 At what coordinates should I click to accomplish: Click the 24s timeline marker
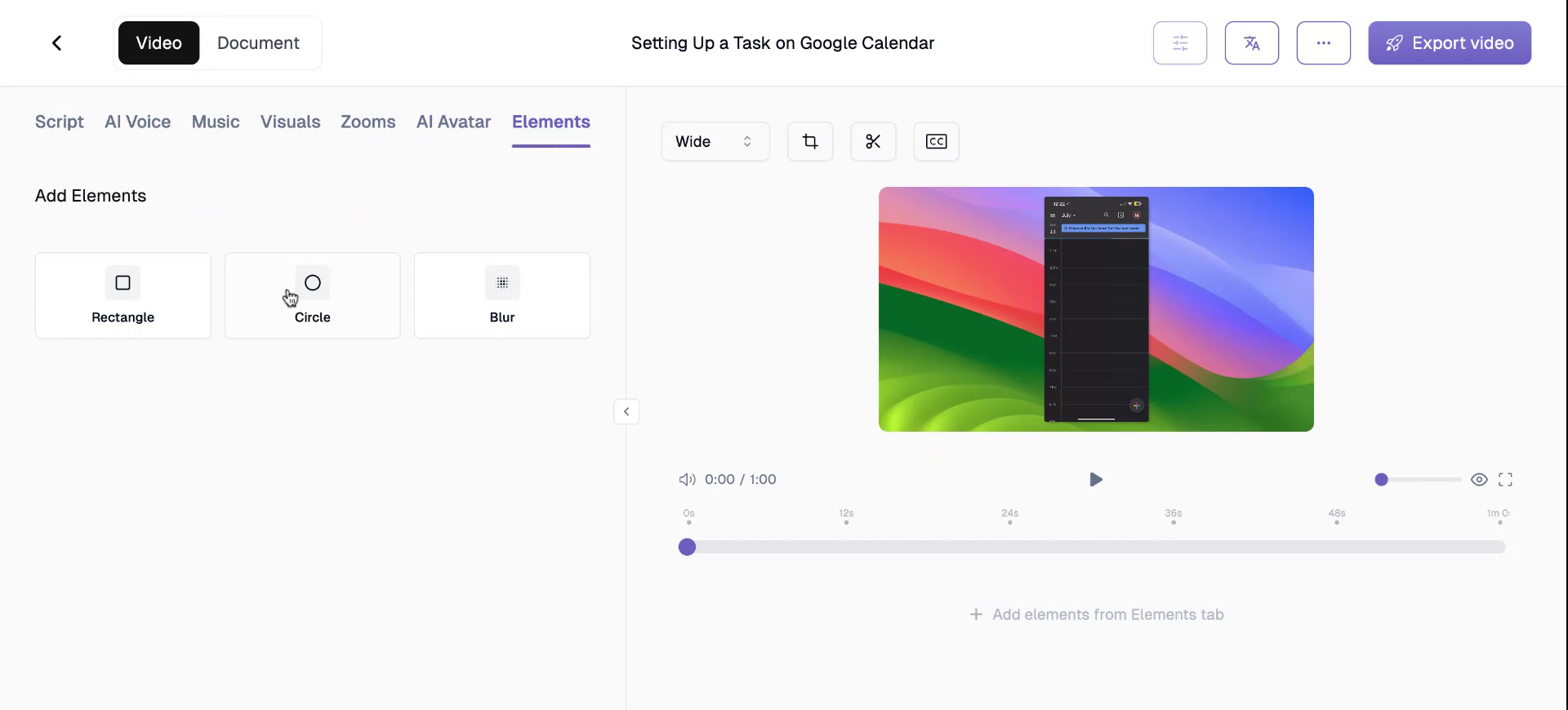coord(1009,517)
